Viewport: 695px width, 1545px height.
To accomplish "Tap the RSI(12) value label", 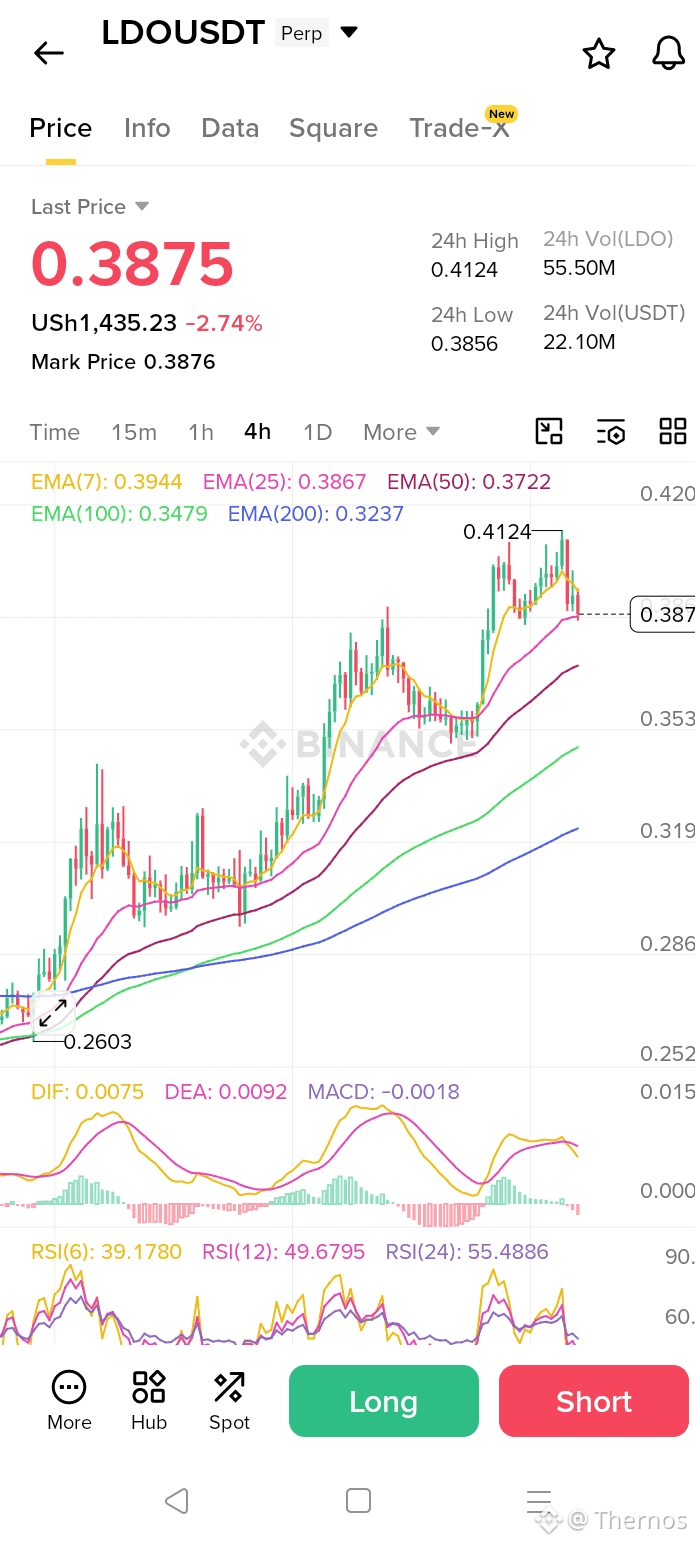I will pos(284,1252).
